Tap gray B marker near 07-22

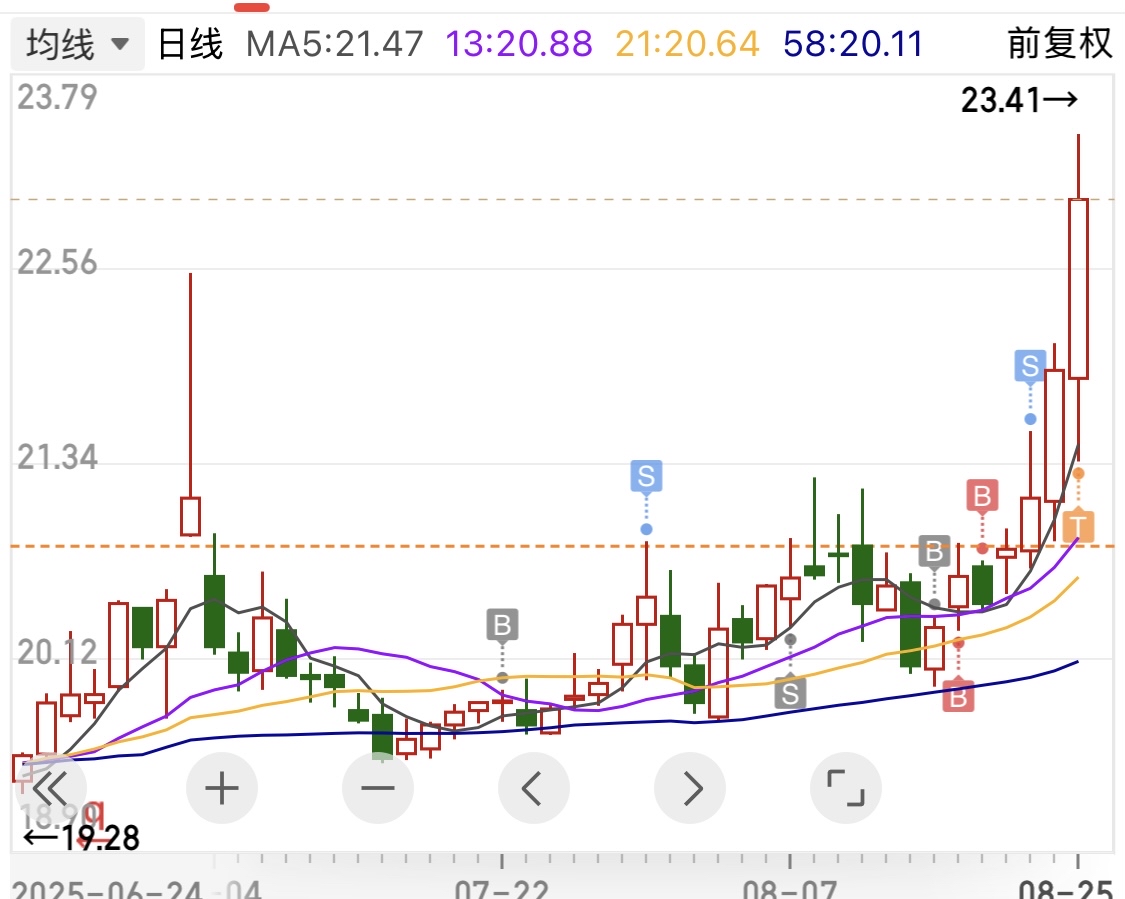pyautogui.click(x=502, y=625)
